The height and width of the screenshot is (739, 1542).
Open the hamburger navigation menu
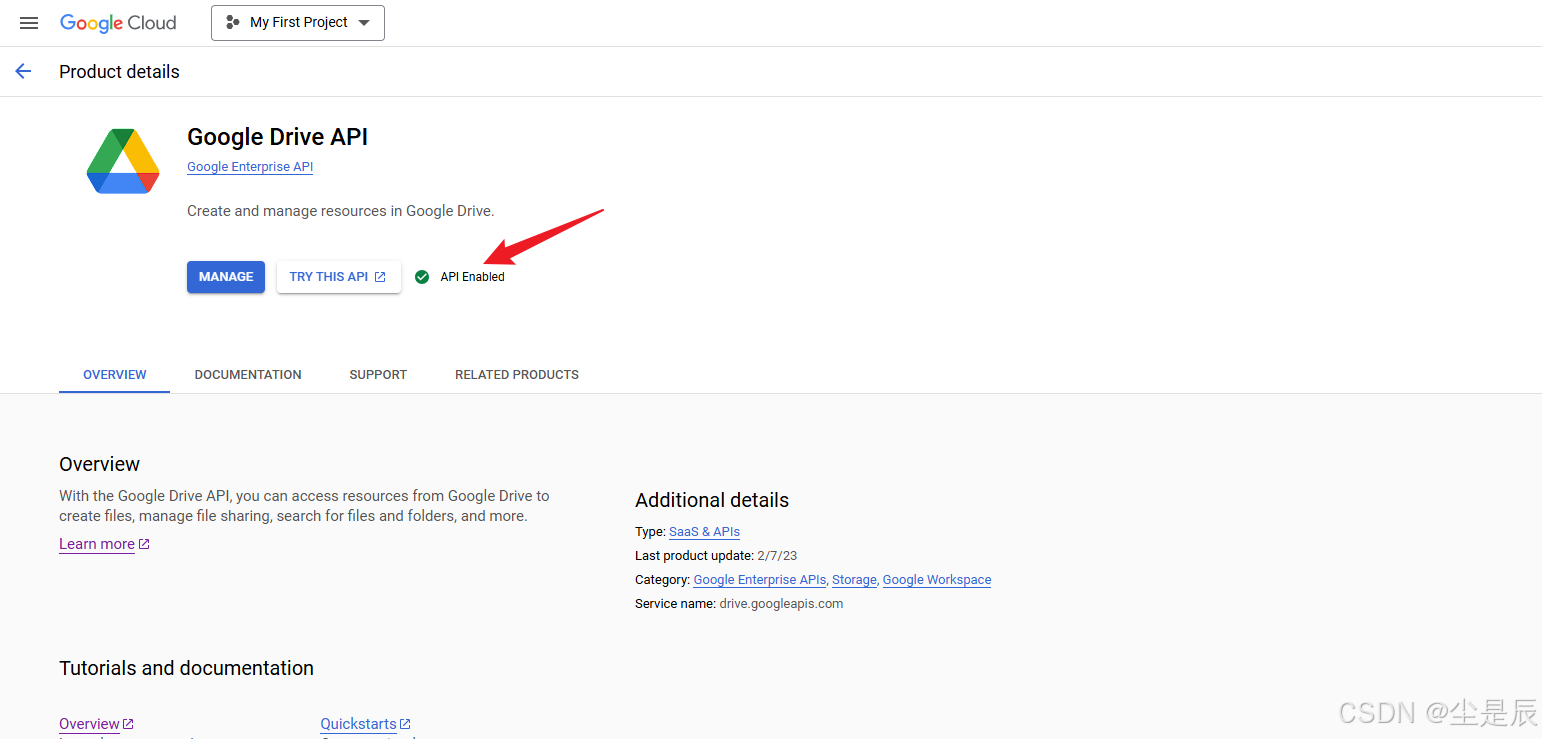[x=29, y=23]
